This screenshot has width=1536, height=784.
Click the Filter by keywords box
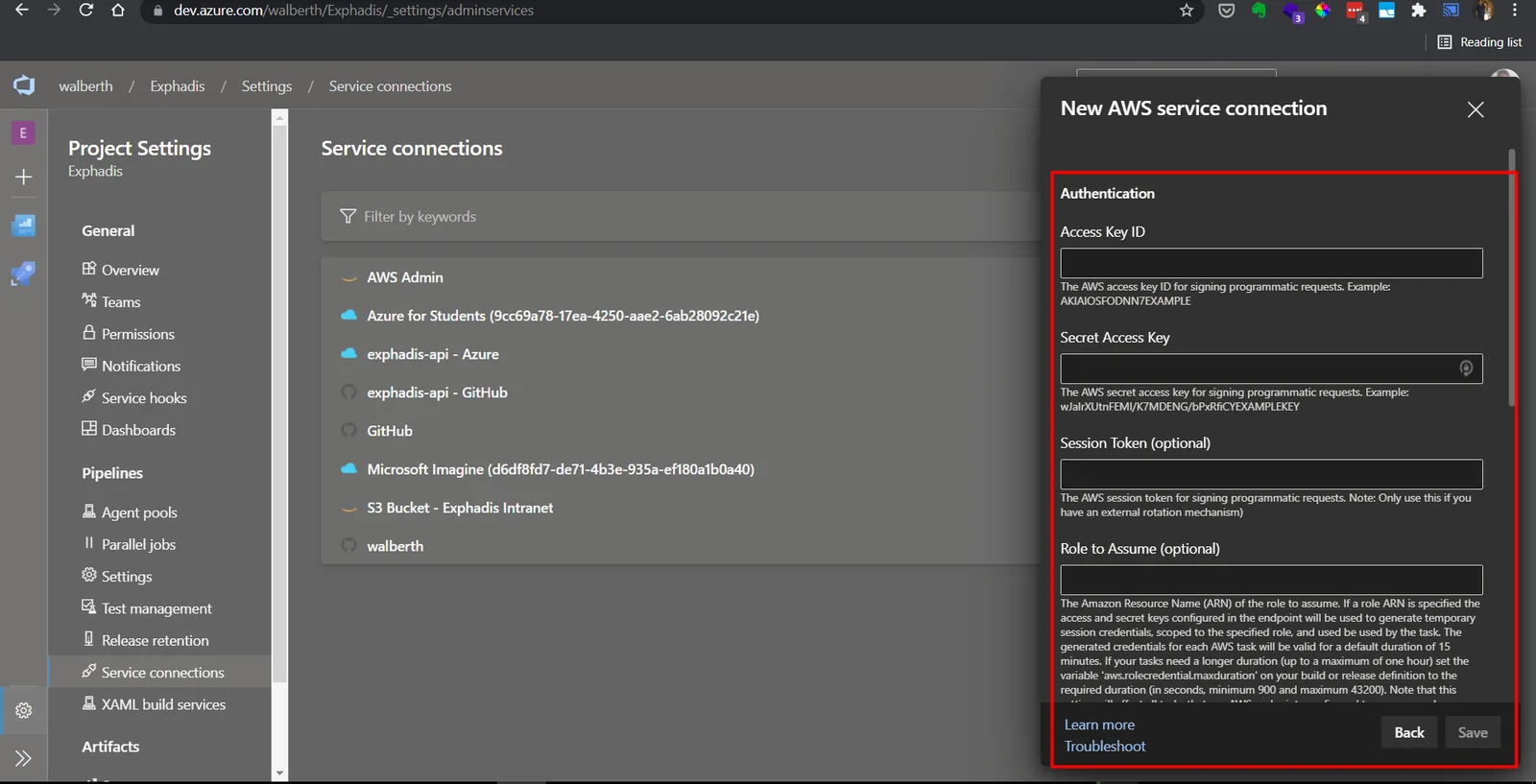click(x=680, y=216)
